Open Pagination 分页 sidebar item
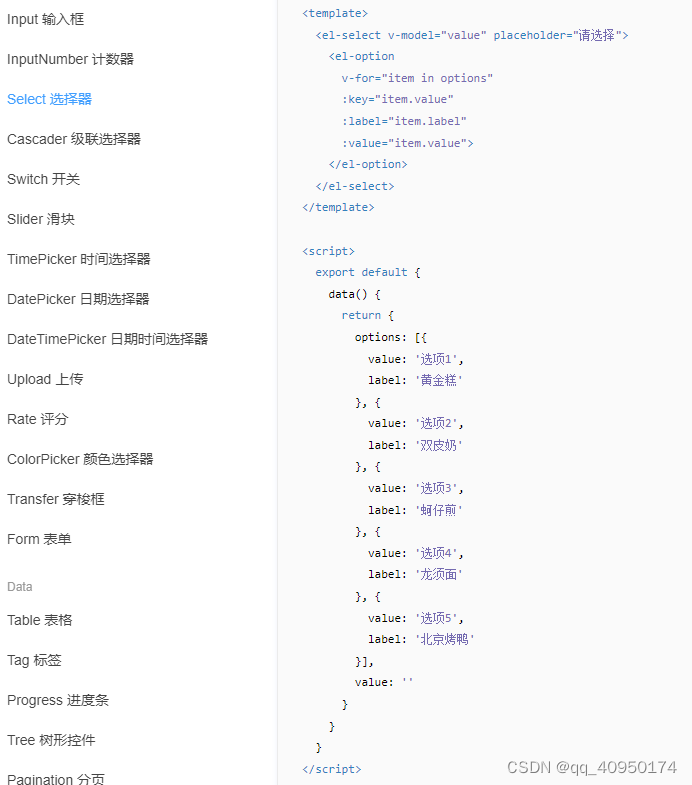692x785 pixels. [56, 779]
